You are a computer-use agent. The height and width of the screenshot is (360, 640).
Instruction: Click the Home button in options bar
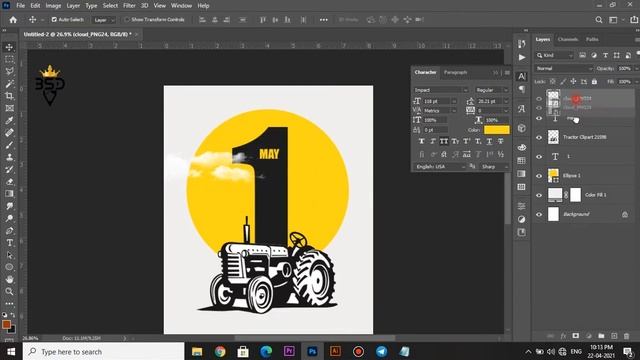tap(13, 20)
